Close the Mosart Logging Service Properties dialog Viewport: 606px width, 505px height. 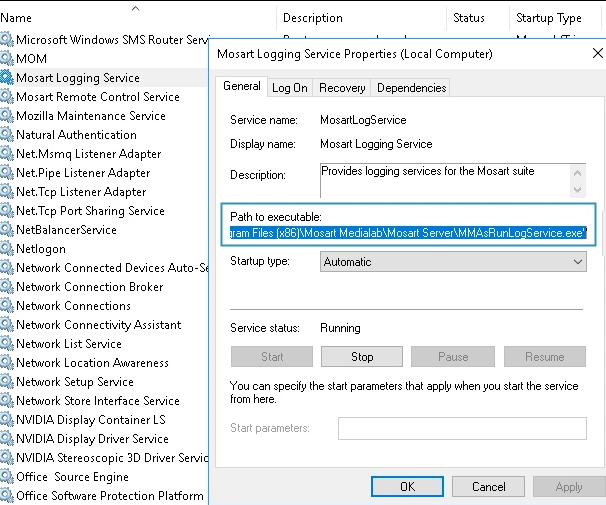click(x=597, y=53)
